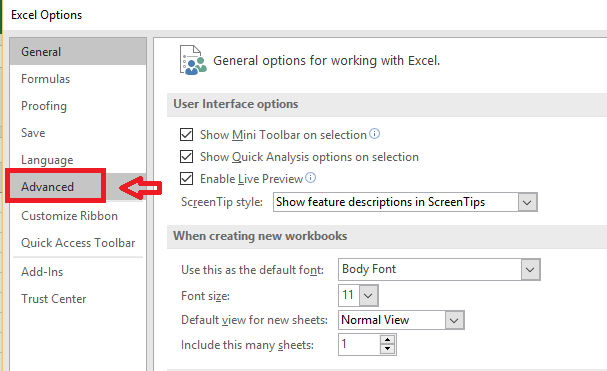Click into the Include this many sheets field
Image resolution: width=607 pixels, height=371 pixels.
pos(360,345)
